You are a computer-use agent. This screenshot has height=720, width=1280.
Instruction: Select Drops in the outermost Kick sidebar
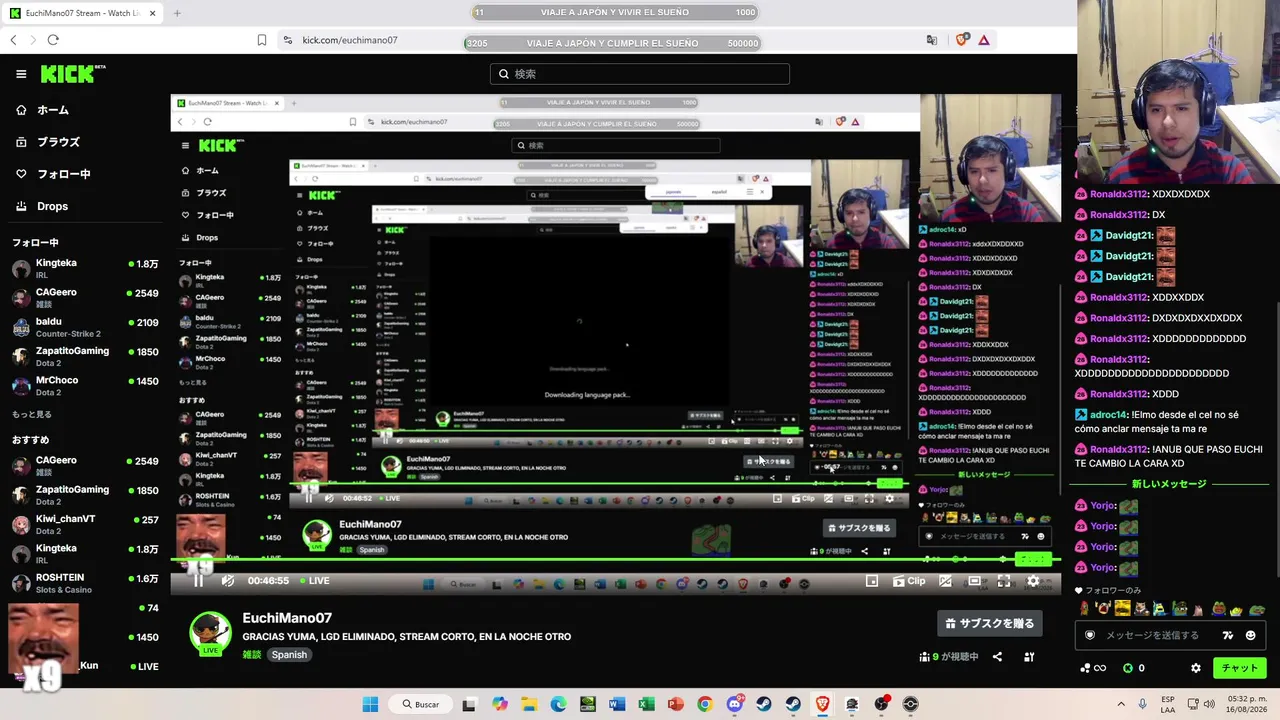(42, 206)
